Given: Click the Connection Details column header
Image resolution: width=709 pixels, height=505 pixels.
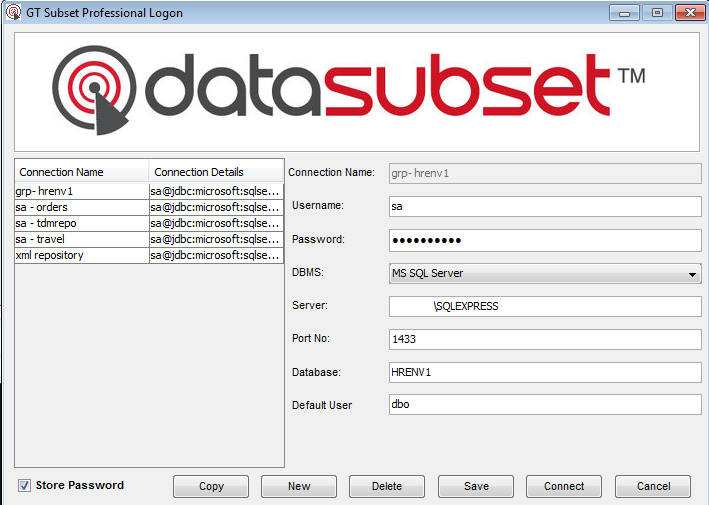Looking at the screenshot, I should (x=216, y=172).
